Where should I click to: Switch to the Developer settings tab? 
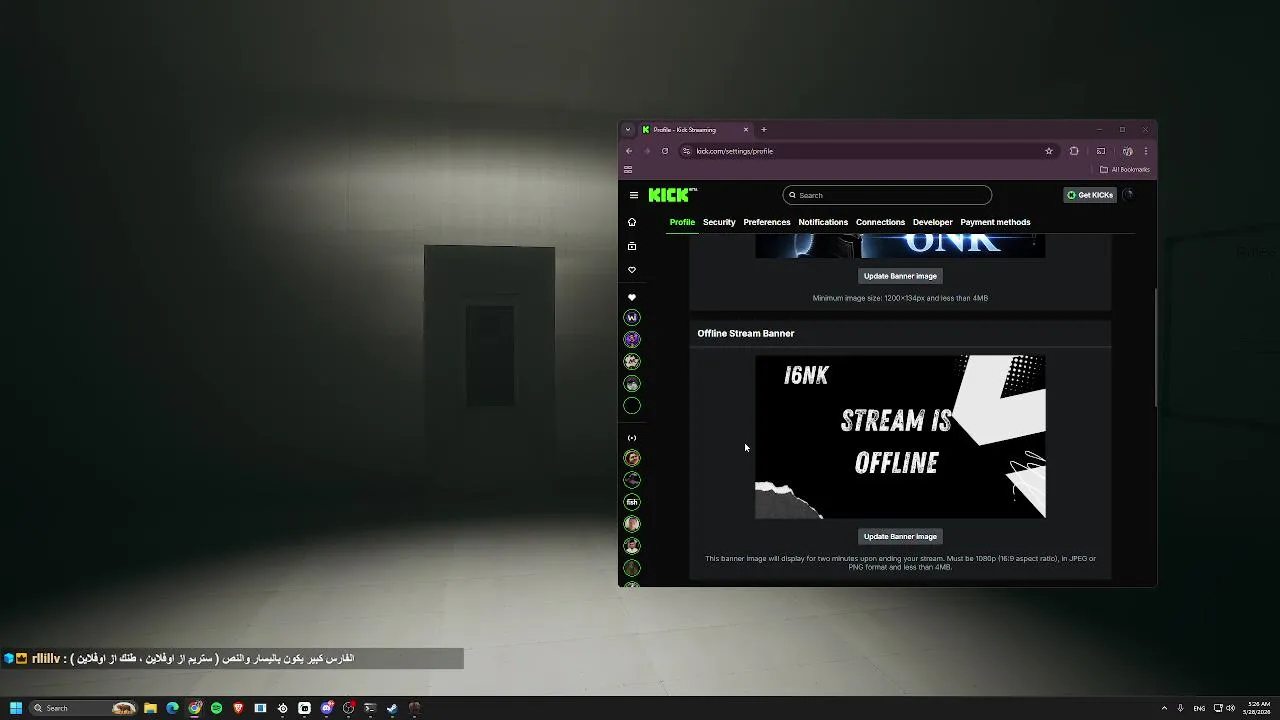pos(933,222)
